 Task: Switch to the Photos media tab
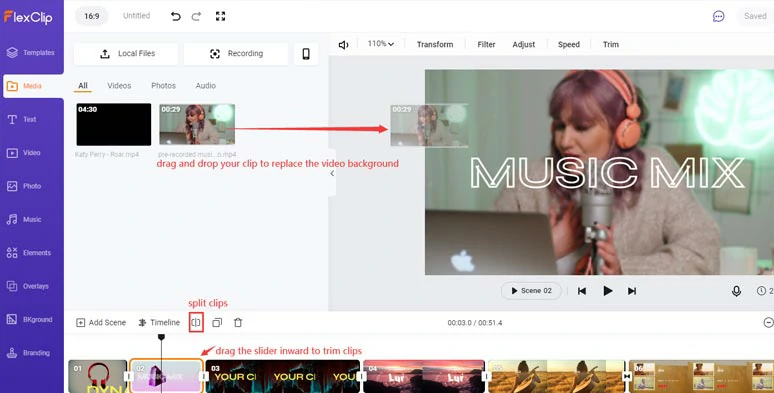[x=163, y=86]
